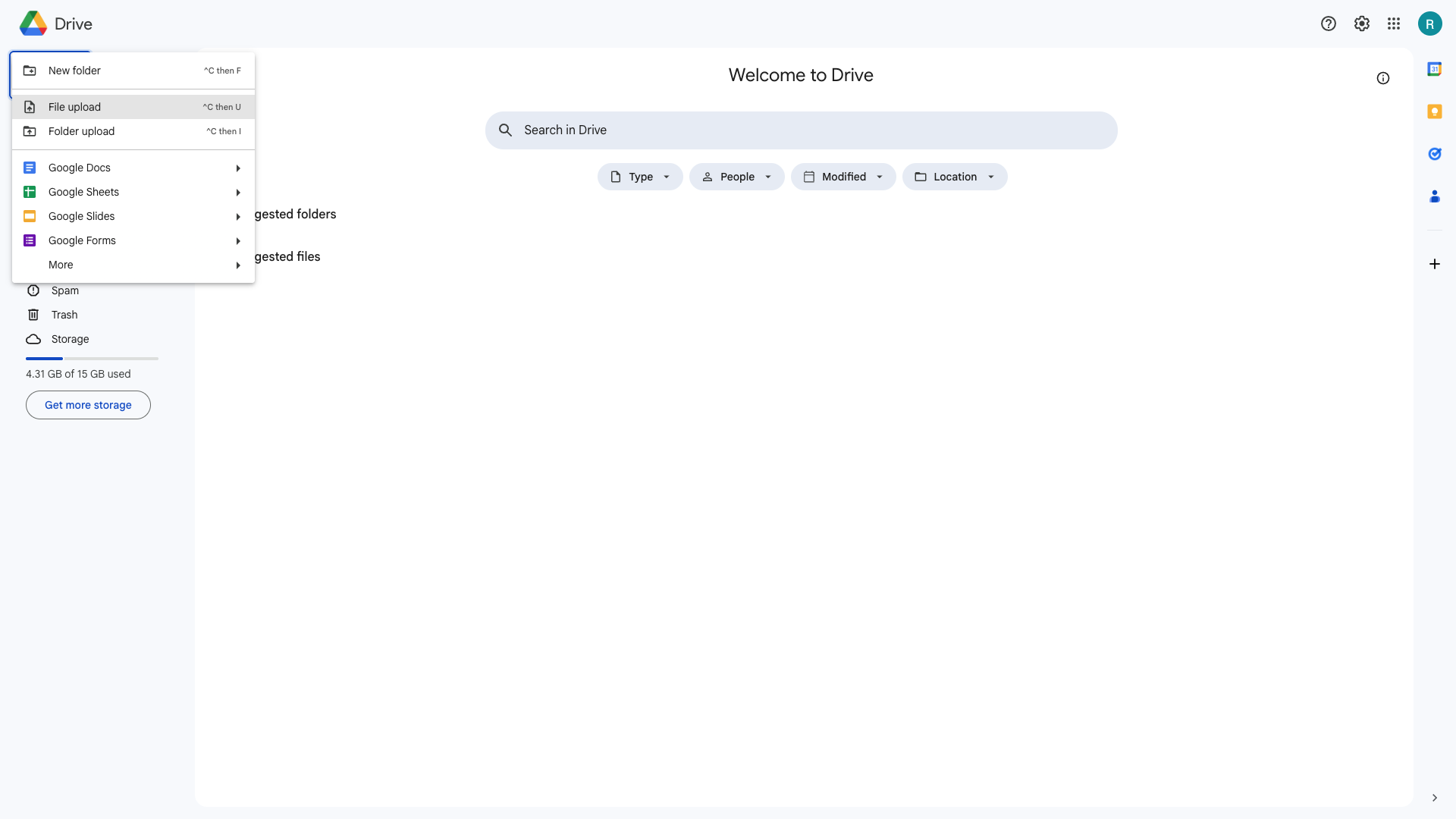Expand the Google Docs submenu arrow

coord(238,168)
